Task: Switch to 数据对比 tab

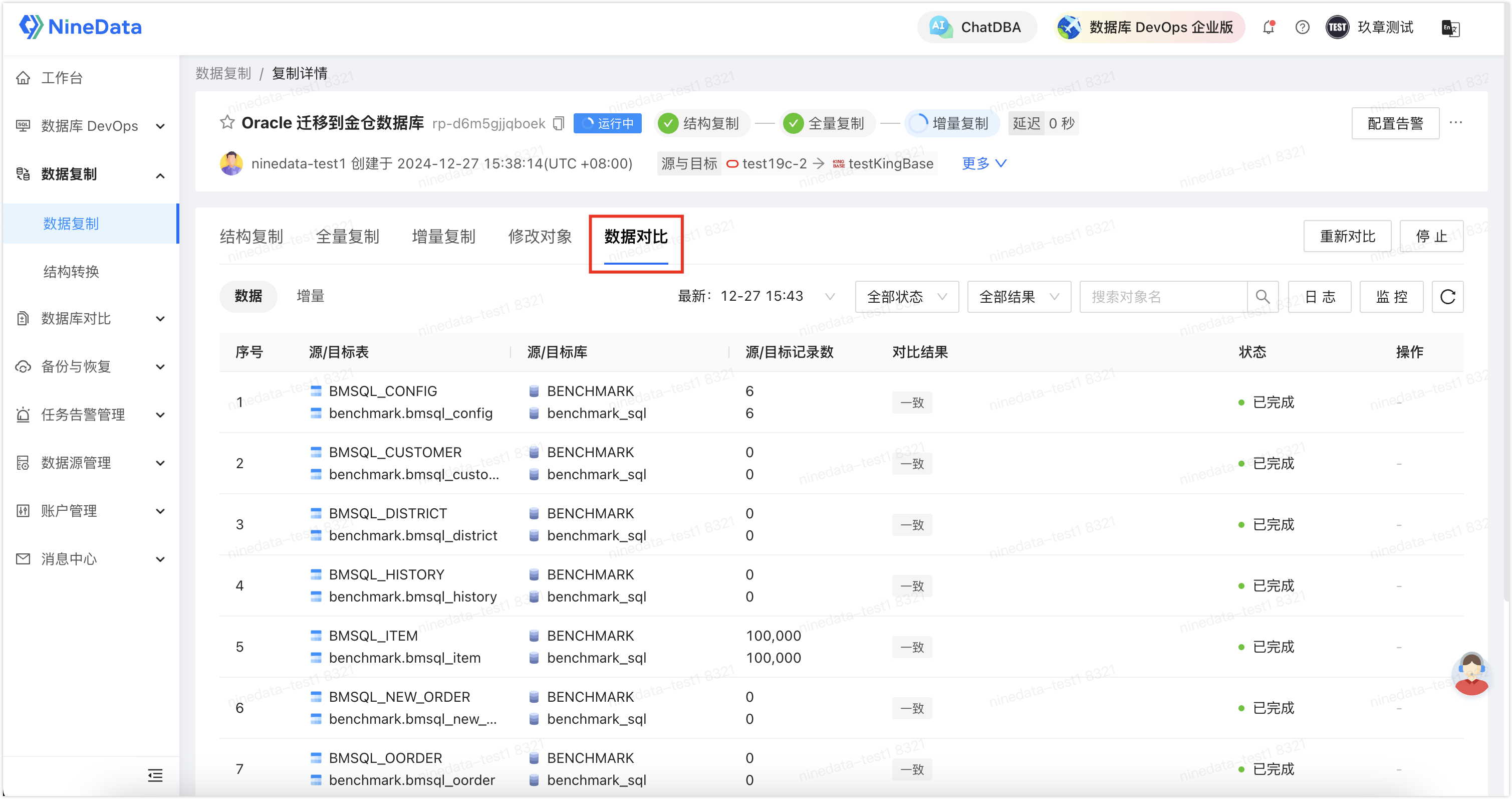Action: [636, 237]
